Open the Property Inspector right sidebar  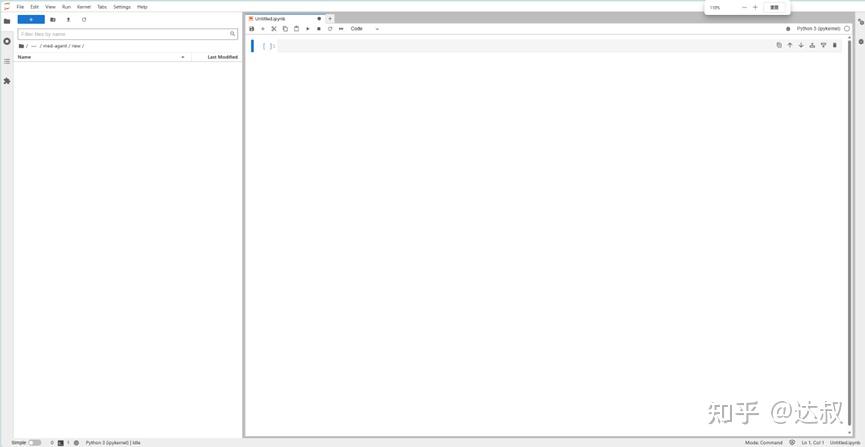[x=860, y=22]
